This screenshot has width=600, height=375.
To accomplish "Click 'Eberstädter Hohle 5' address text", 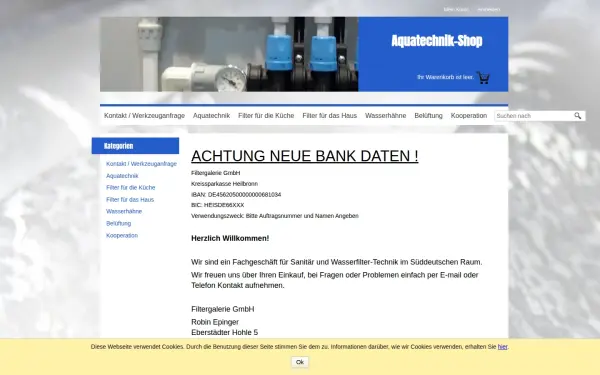I will point(225,333).
